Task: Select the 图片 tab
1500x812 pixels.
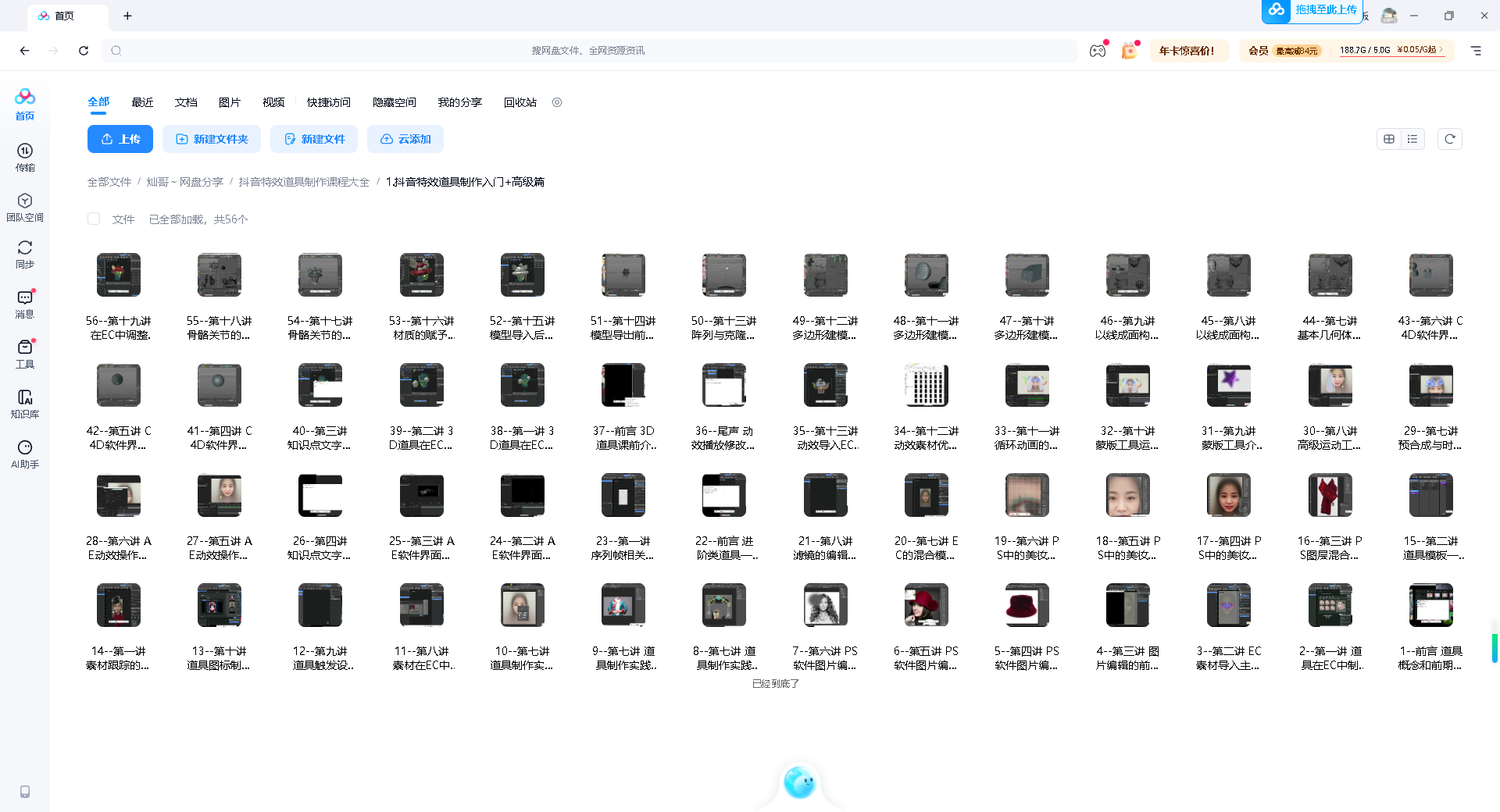Action: point(230,102)
